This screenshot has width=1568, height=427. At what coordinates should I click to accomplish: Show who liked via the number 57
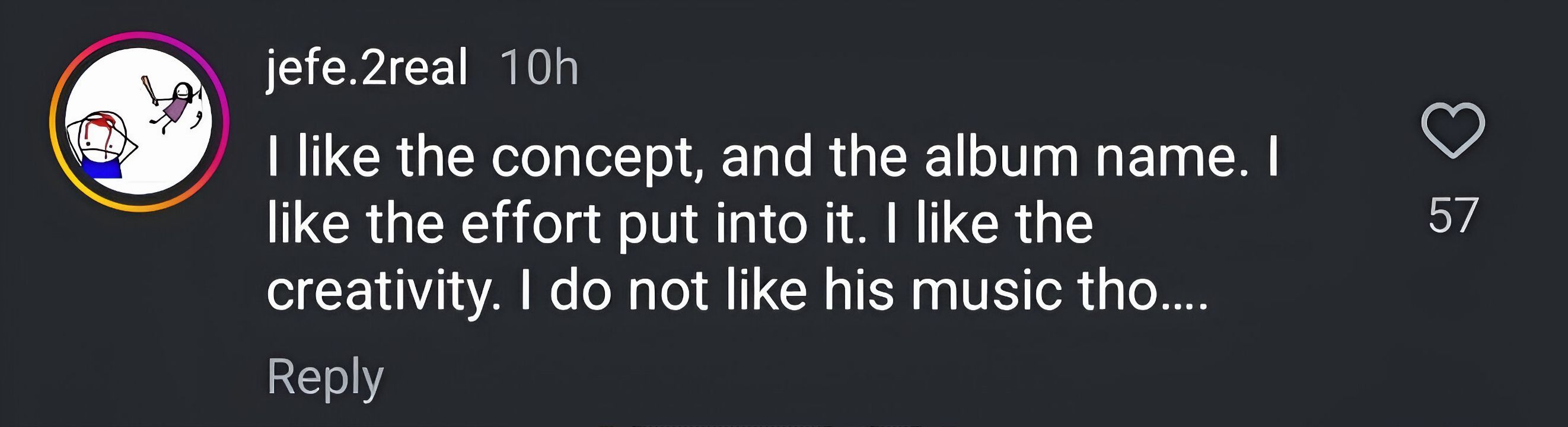click(x=1453, y=215)
